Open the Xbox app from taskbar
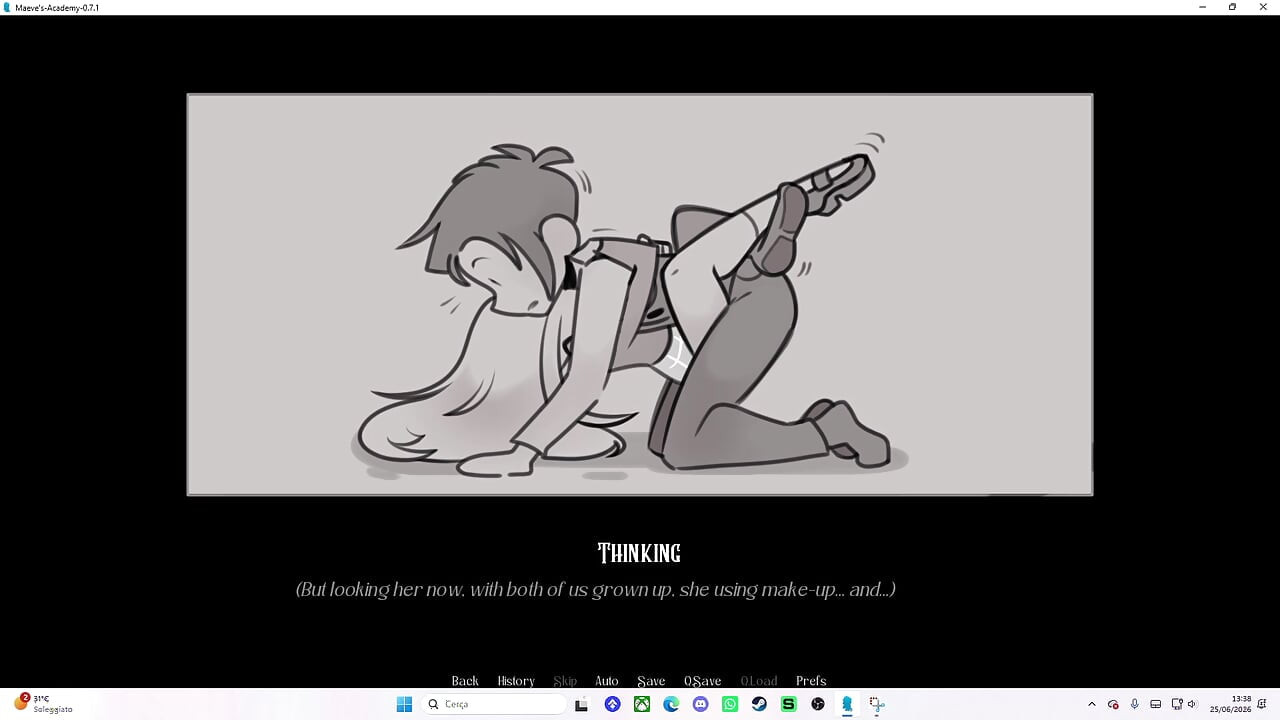Screen dimensions: 1280x720 642,704
